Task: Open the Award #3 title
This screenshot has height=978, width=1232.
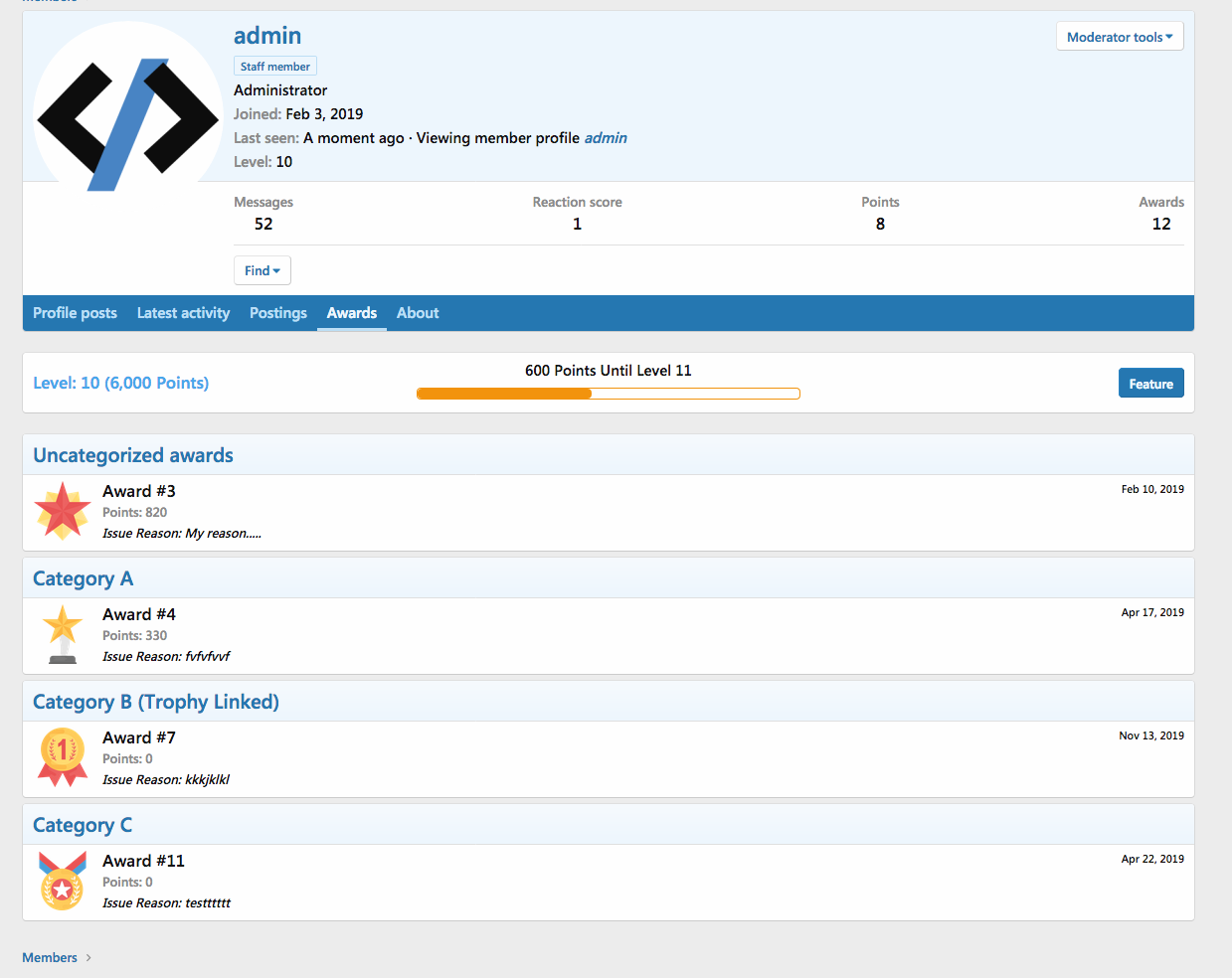Action: [x=139, y=491]
